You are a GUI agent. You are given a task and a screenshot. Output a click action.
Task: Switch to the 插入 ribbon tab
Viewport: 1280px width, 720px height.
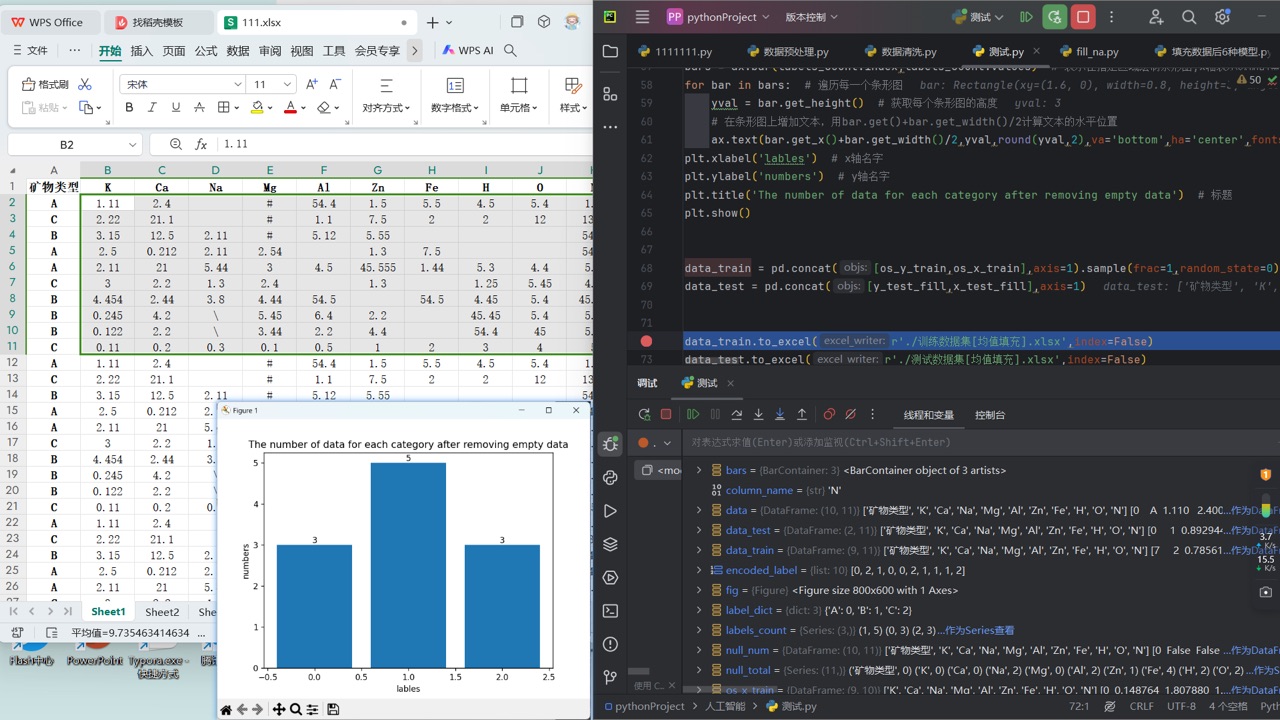coord(142,51)
